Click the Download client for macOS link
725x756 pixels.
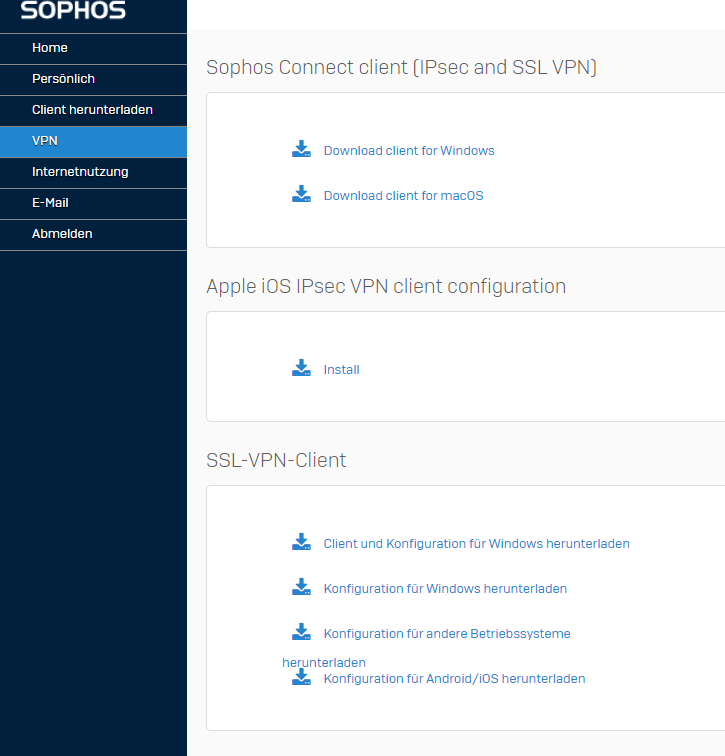(x=403, y=196)
